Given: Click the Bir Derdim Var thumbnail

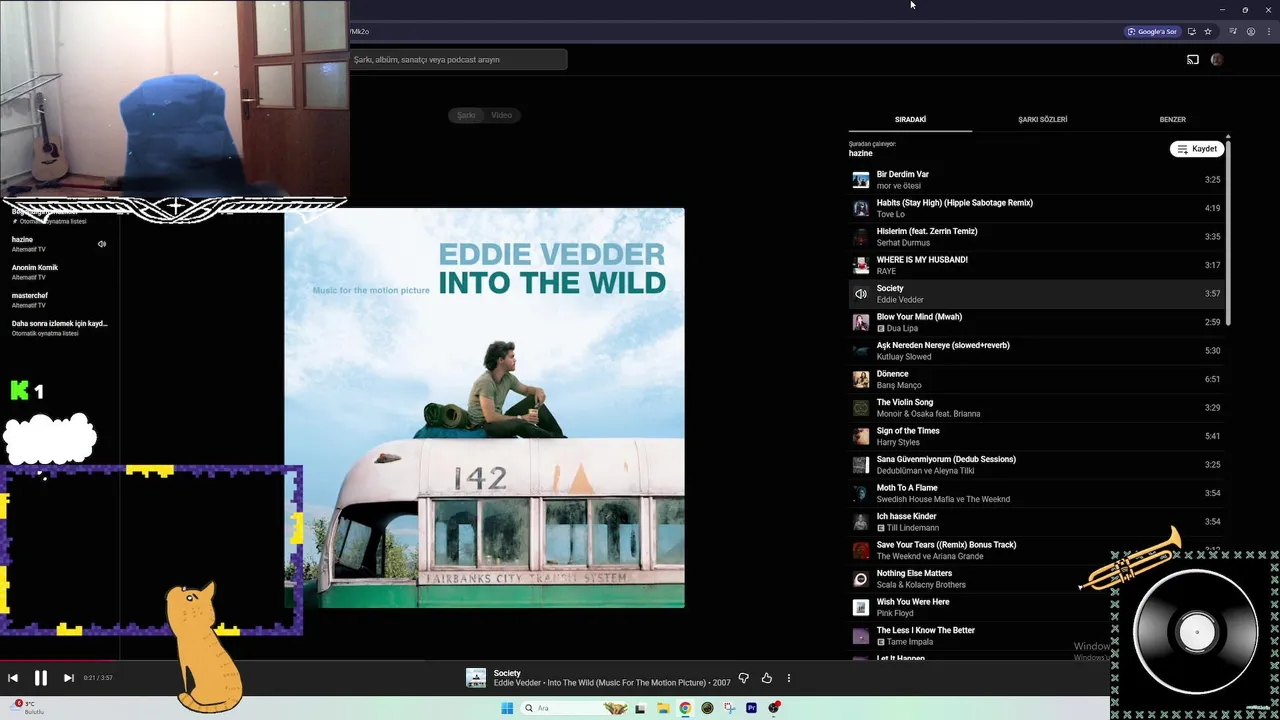Looking at the screenshot, I should click(860, 180).
